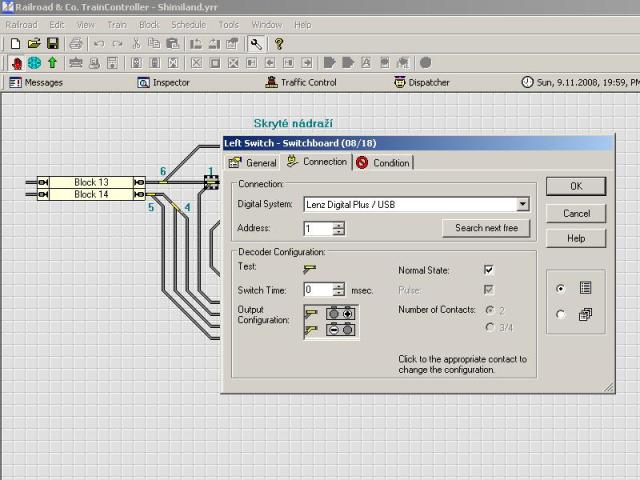Click the Search next free button
The image size is (640, 480).
click(486, 228)
